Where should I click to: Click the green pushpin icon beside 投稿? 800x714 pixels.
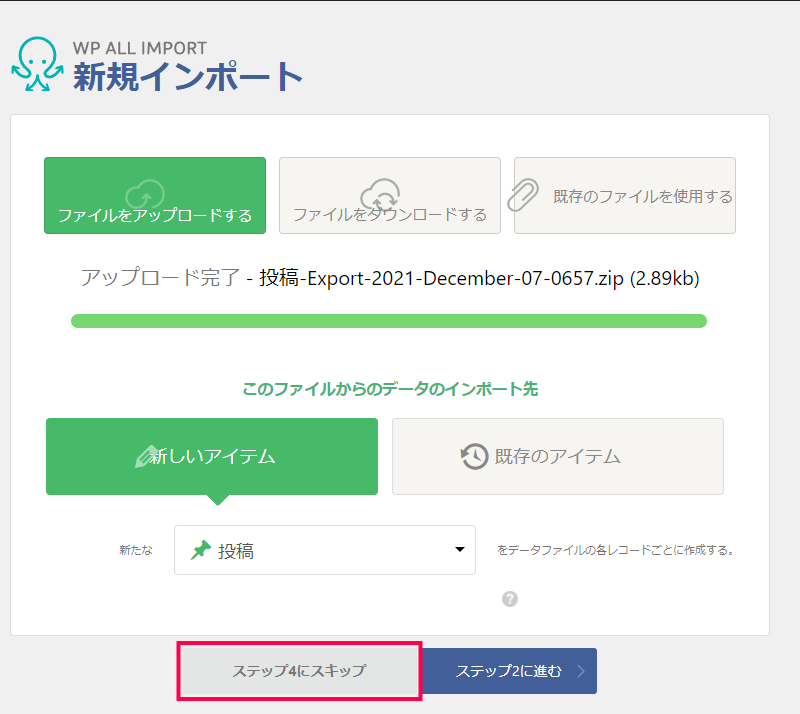click(x=201, y=550)
